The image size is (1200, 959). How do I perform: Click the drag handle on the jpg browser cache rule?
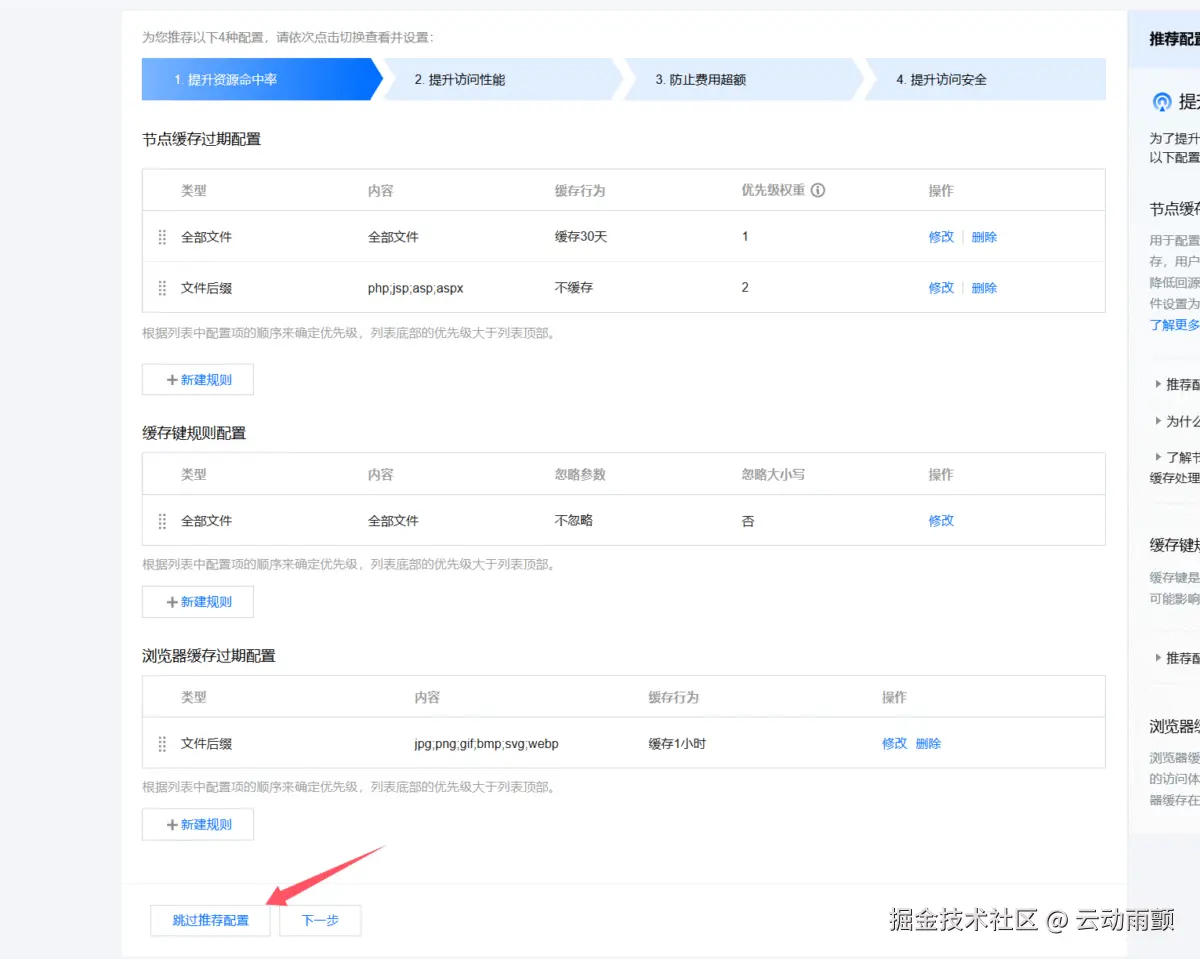click(x=161, y=743)
